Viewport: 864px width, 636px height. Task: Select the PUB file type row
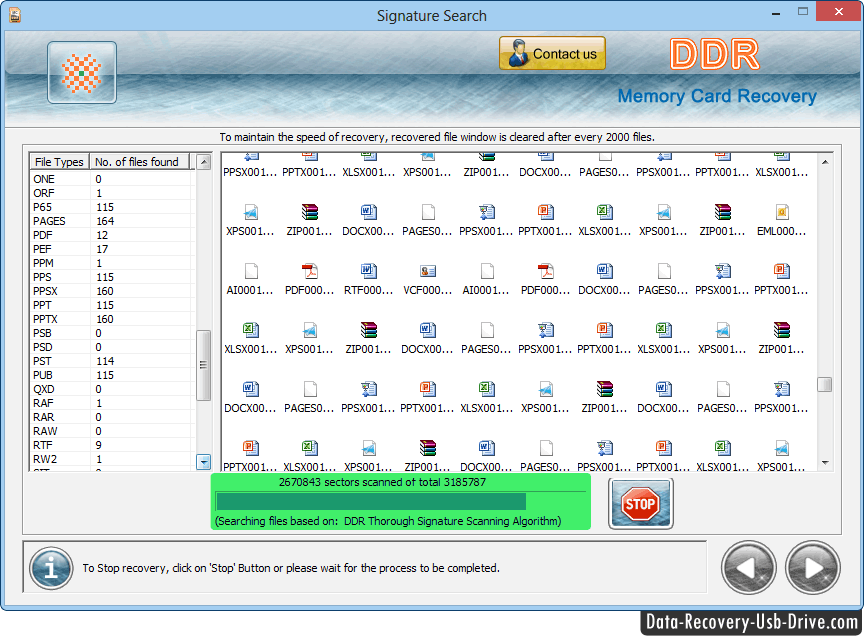click(112, 375)
